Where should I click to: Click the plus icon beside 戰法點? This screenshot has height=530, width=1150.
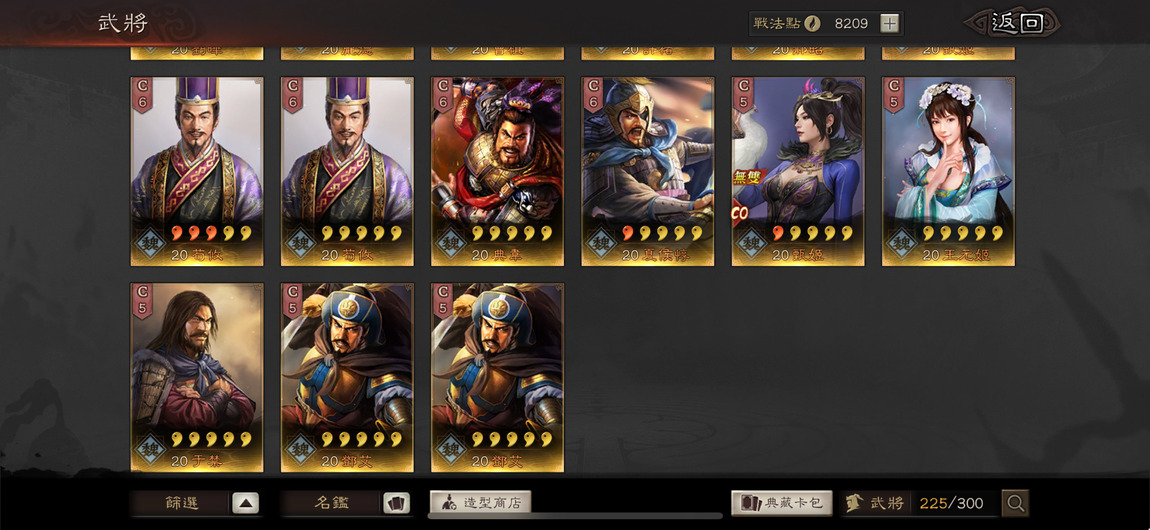(889, 23)
